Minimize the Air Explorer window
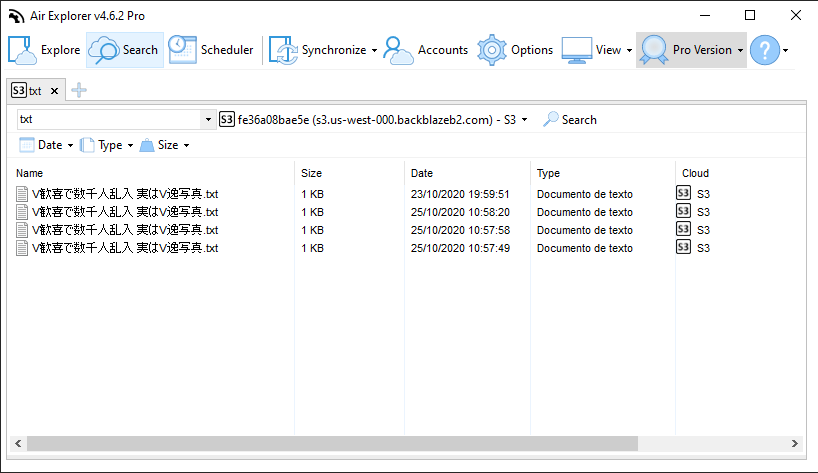Viewport: 818px width, 473px height. click(x=705, y=16)
